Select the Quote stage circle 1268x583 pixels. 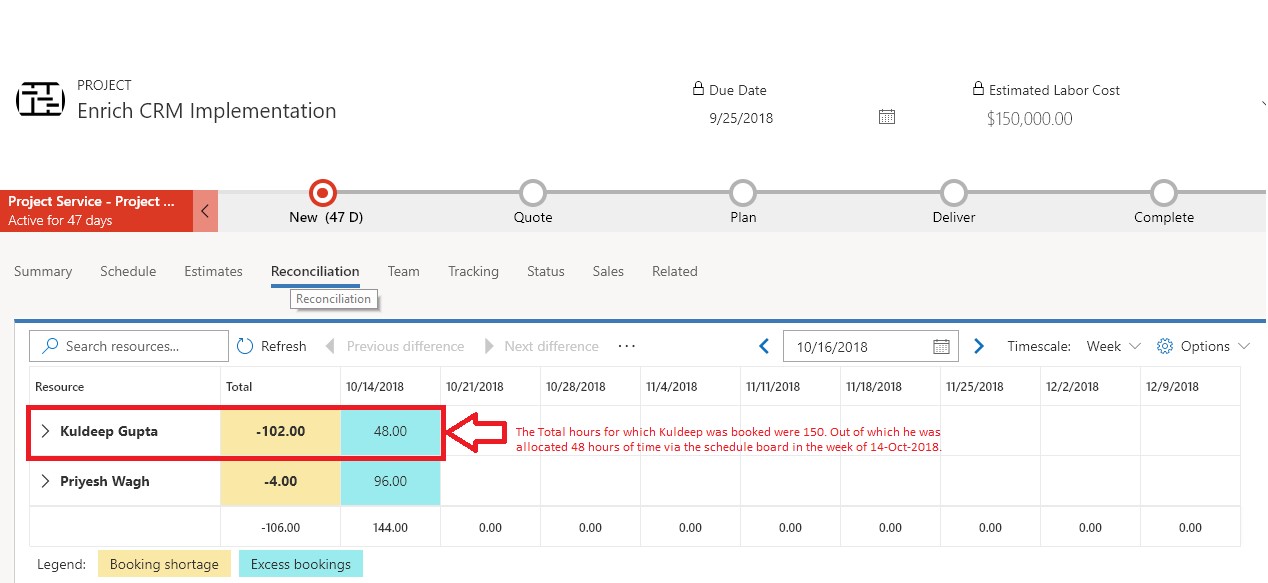click(533, 192)
